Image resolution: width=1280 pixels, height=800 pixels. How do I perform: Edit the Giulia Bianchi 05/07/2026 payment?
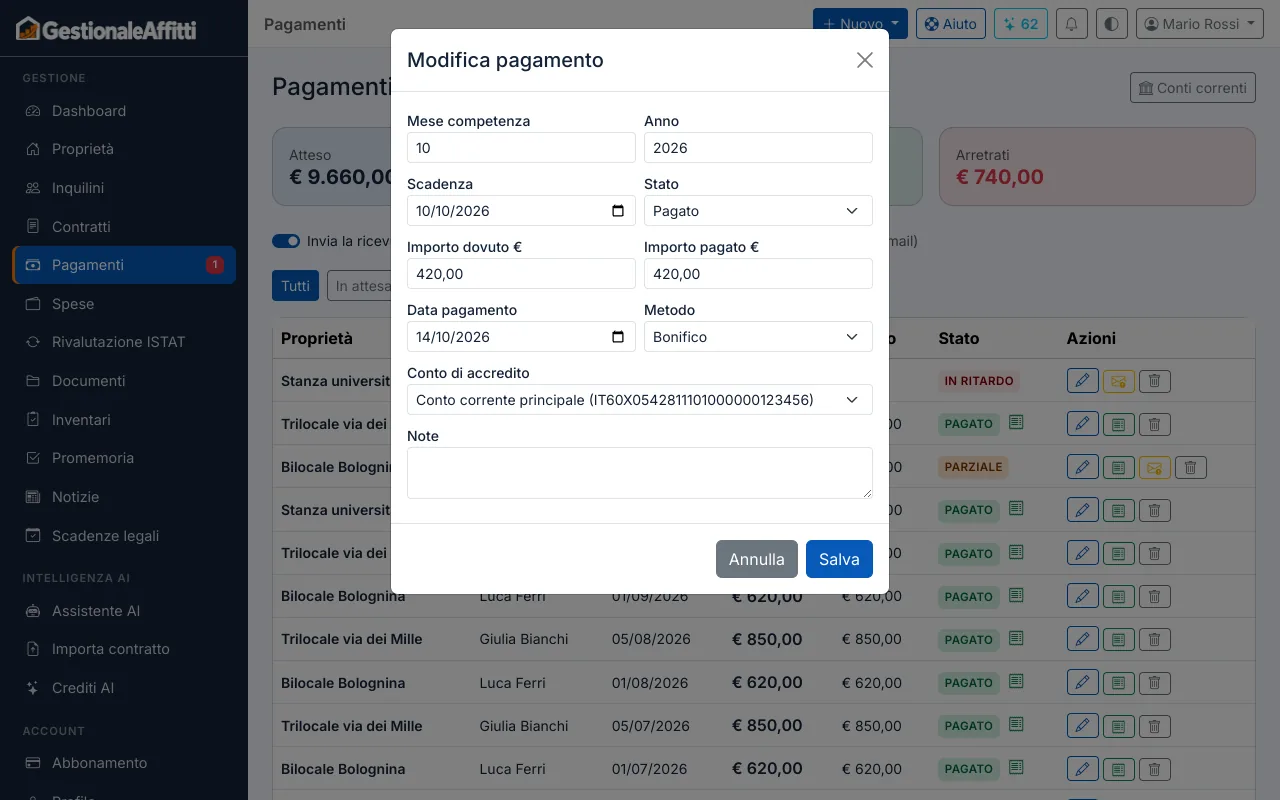click(x=1082, y=726)
